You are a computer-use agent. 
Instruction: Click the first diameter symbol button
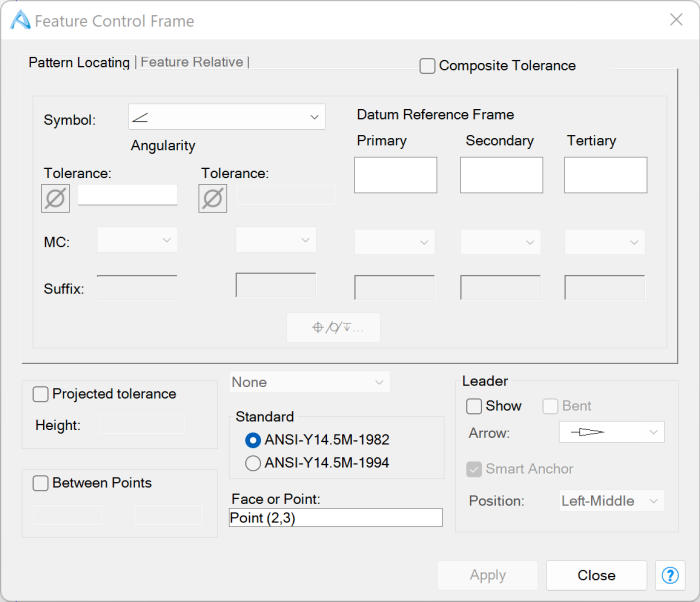(56, 198)
